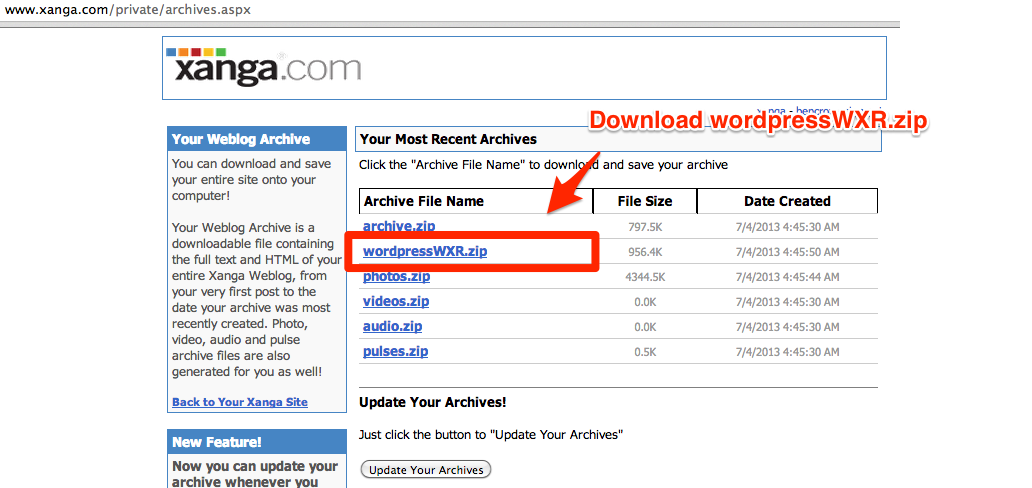This screenshot has width=1032, height=488.
Task: Download the archive.zip file
Action: (399, 226)
